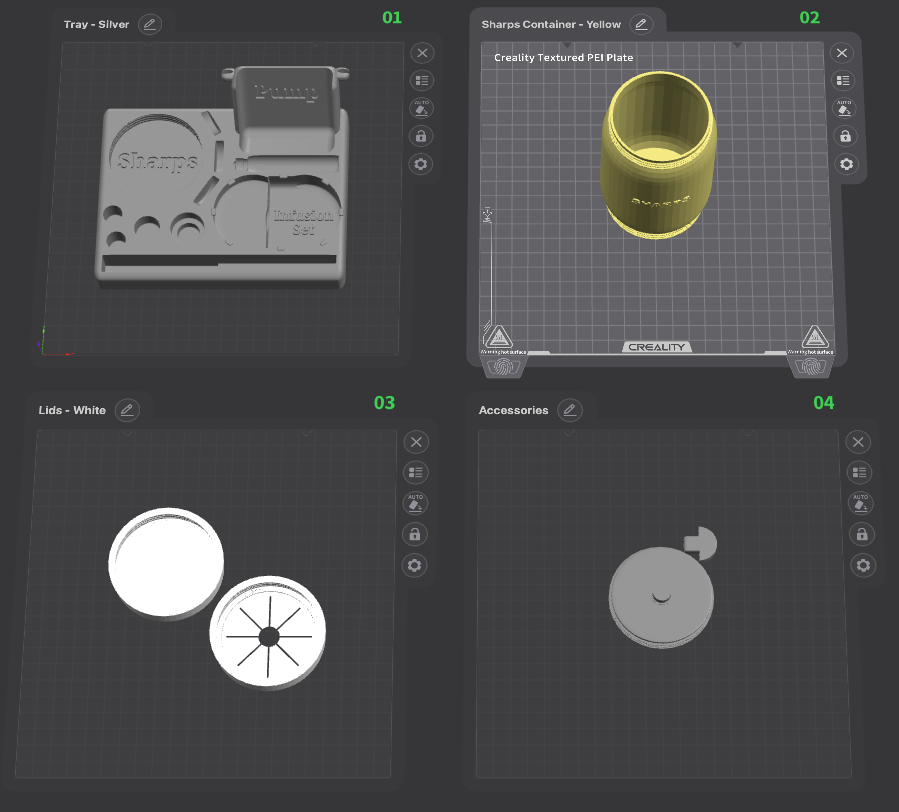
Task: Arrange objects on the Accessories plate
Action: (859, 472)
